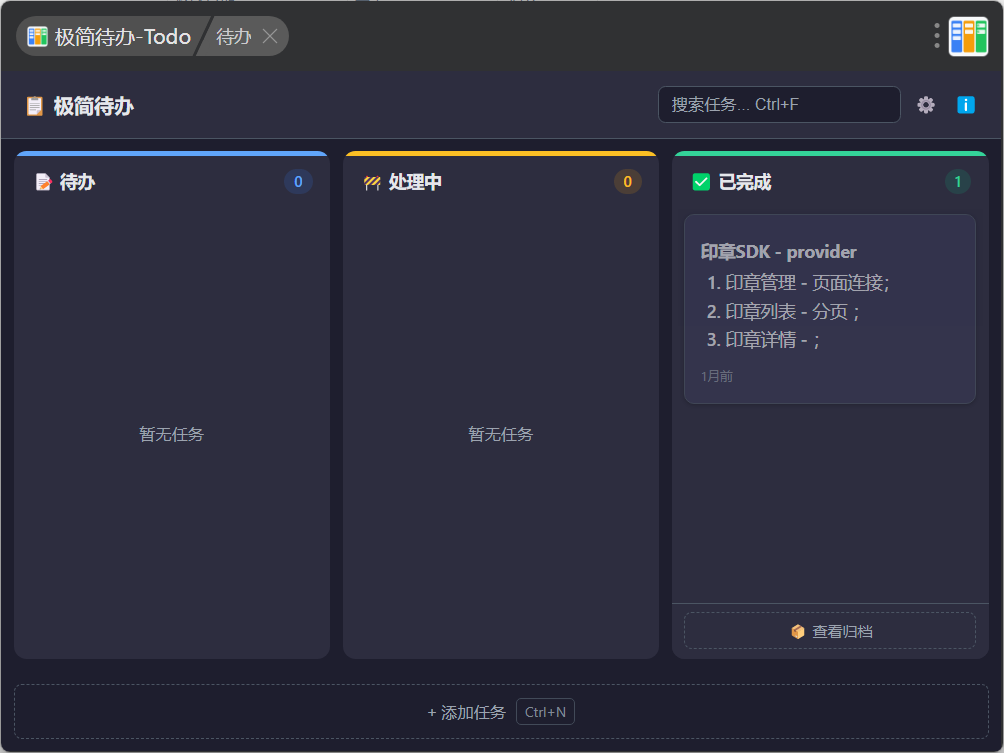Click the archive box icon in 查看归档

(x=798, y=631)
